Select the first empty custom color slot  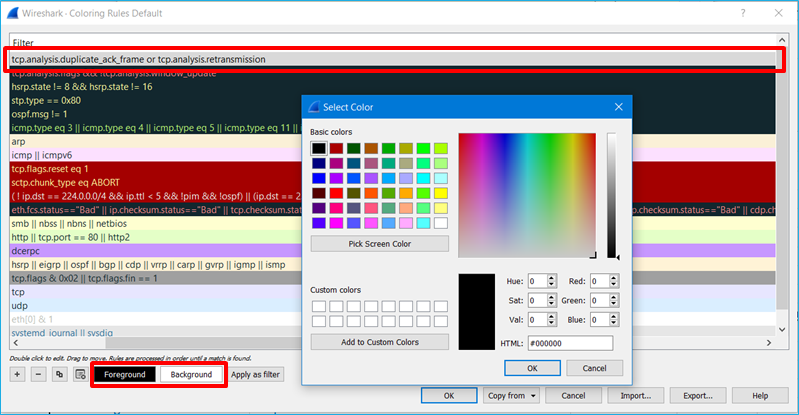(x=319, y=306)
